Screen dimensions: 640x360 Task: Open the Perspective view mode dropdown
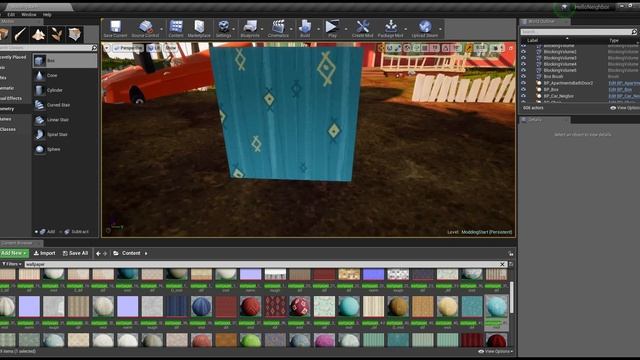128,48
